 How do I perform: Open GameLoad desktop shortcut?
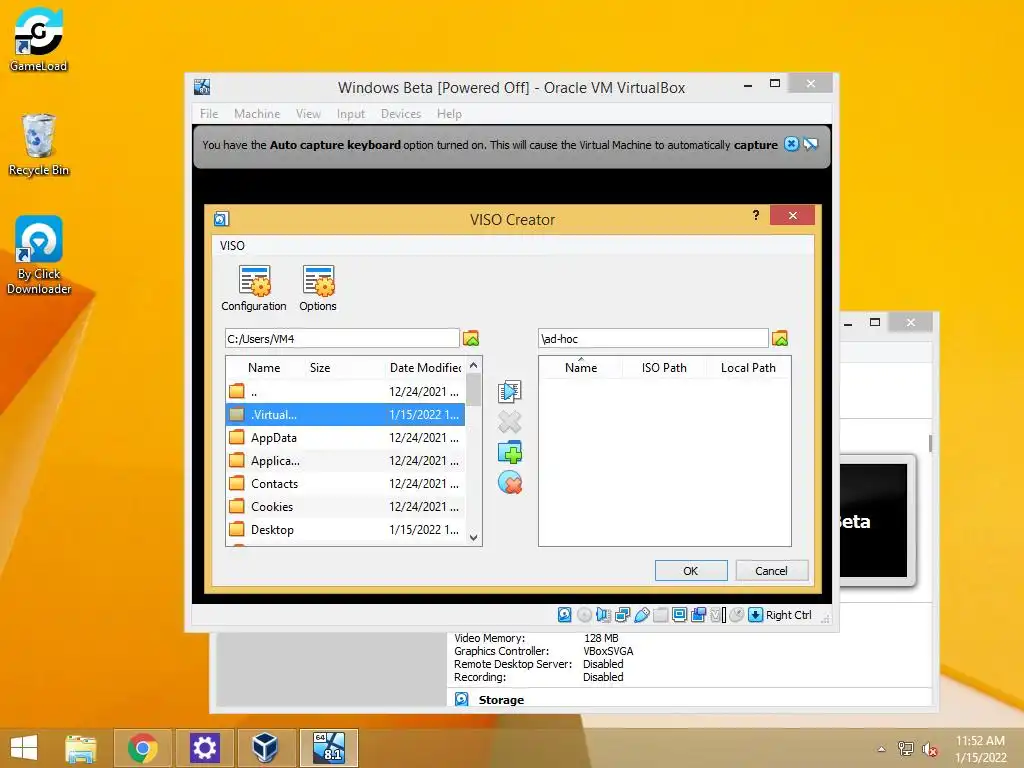coord(39,39)
